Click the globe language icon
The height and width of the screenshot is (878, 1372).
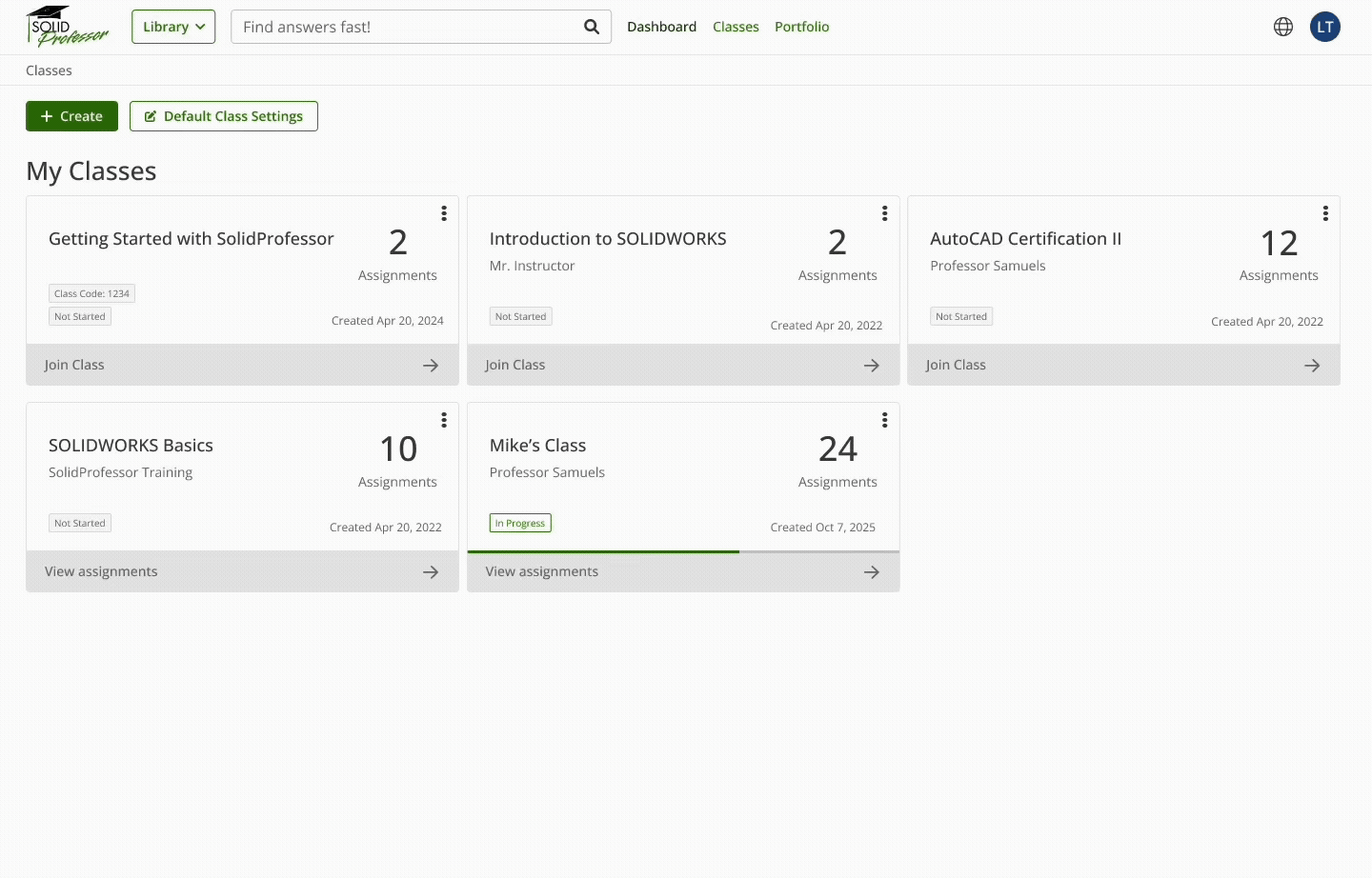click(1283, 27)
